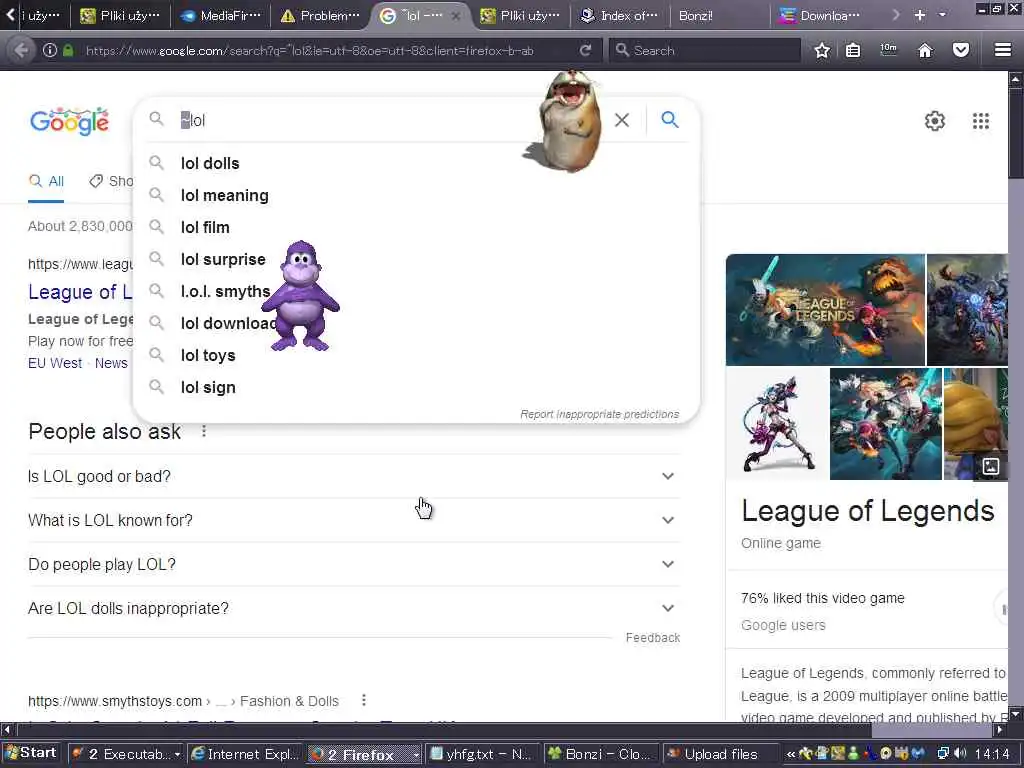Switch to Internet Expl.. taskbar button
The image size is (1024, 768).
point(246,754)
